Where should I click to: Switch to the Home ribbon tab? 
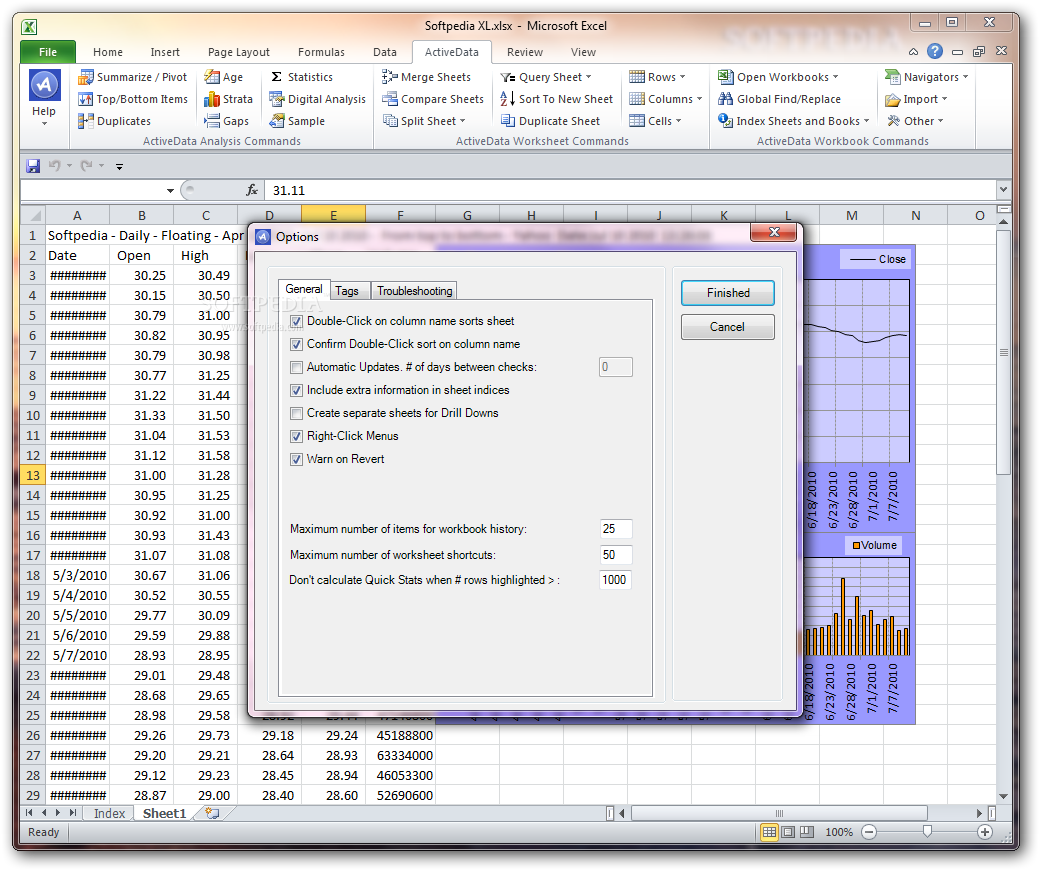click(x=107, y=52)
